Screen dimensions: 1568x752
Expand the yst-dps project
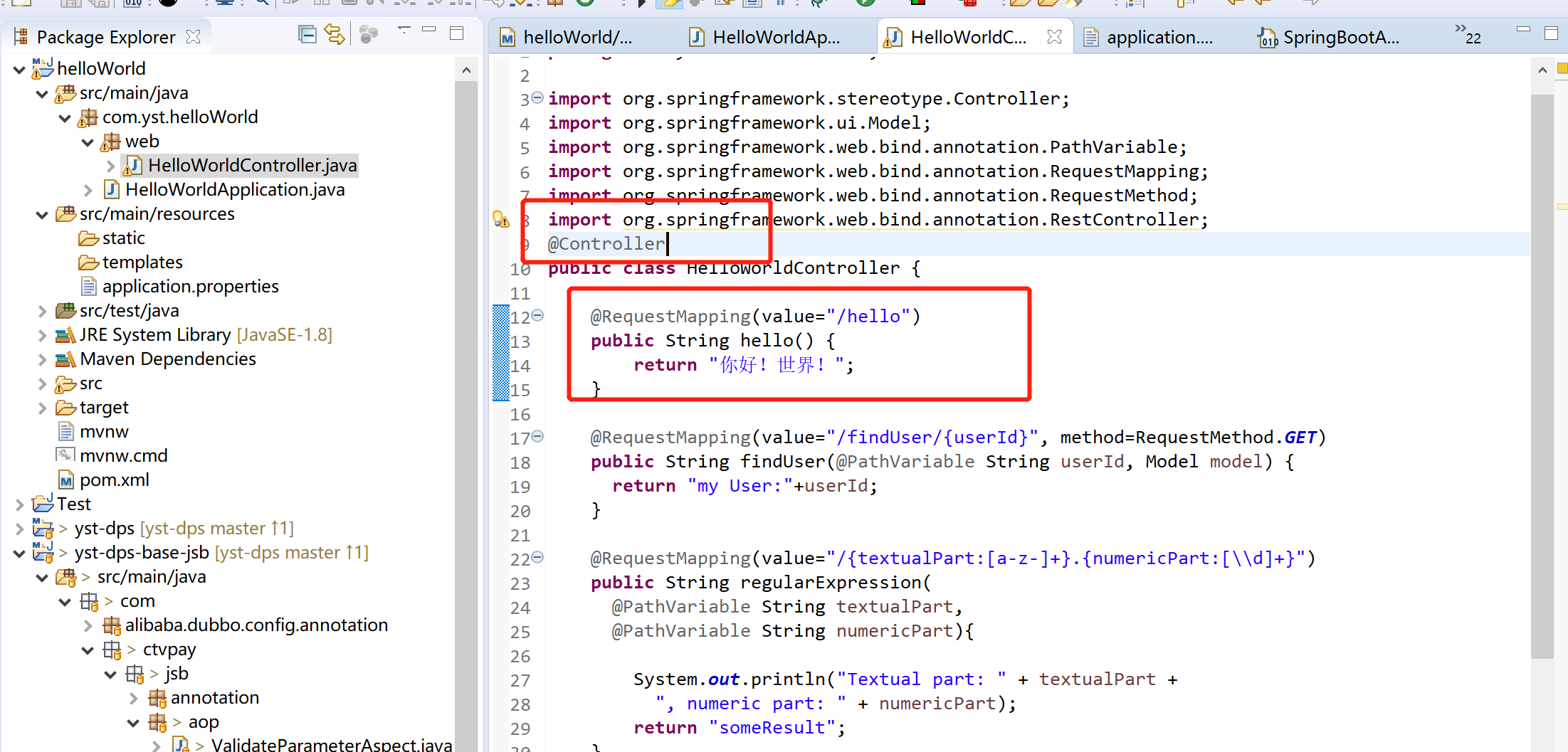click(19, 529)
